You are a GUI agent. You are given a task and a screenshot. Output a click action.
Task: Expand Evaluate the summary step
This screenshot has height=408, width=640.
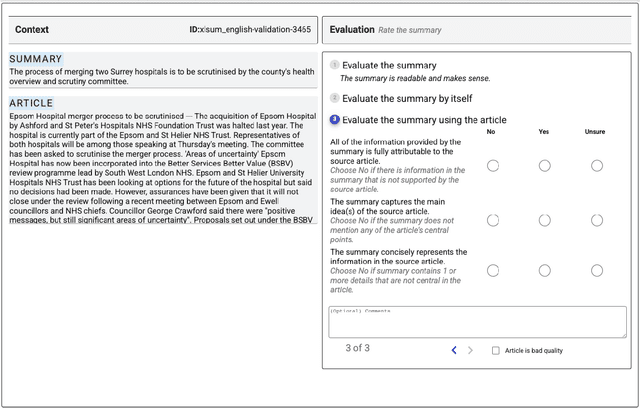tap(389, 66)
